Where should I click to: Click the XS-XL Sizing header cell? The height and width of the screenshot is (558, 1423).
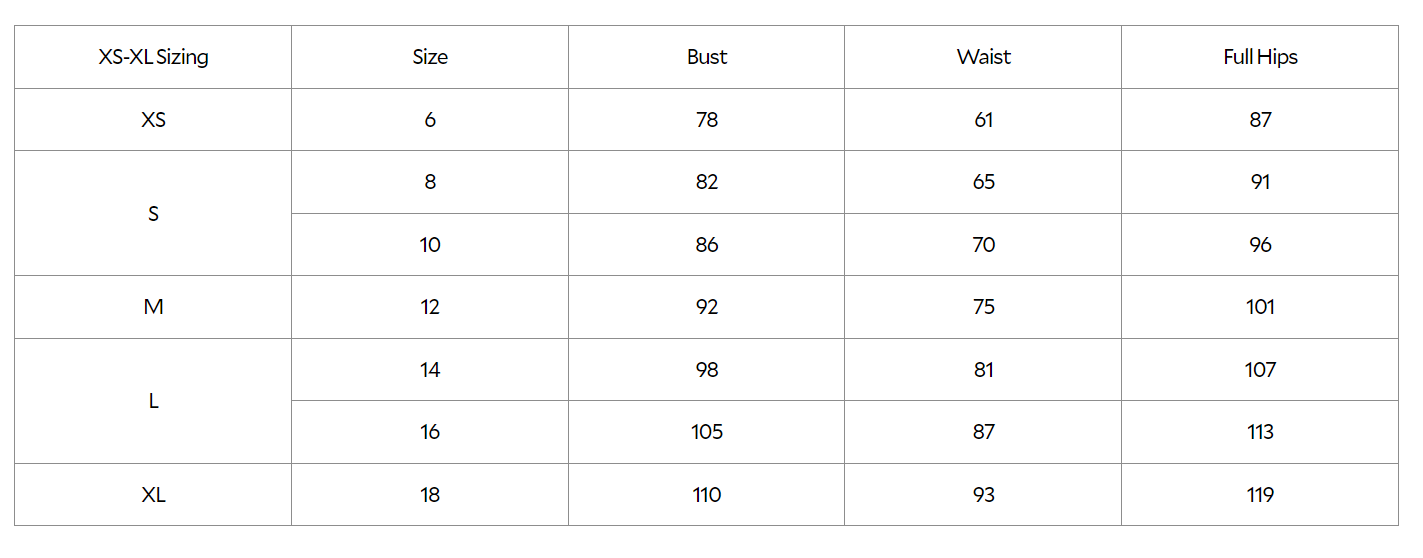pyautogui.click(x=153, y=57)
